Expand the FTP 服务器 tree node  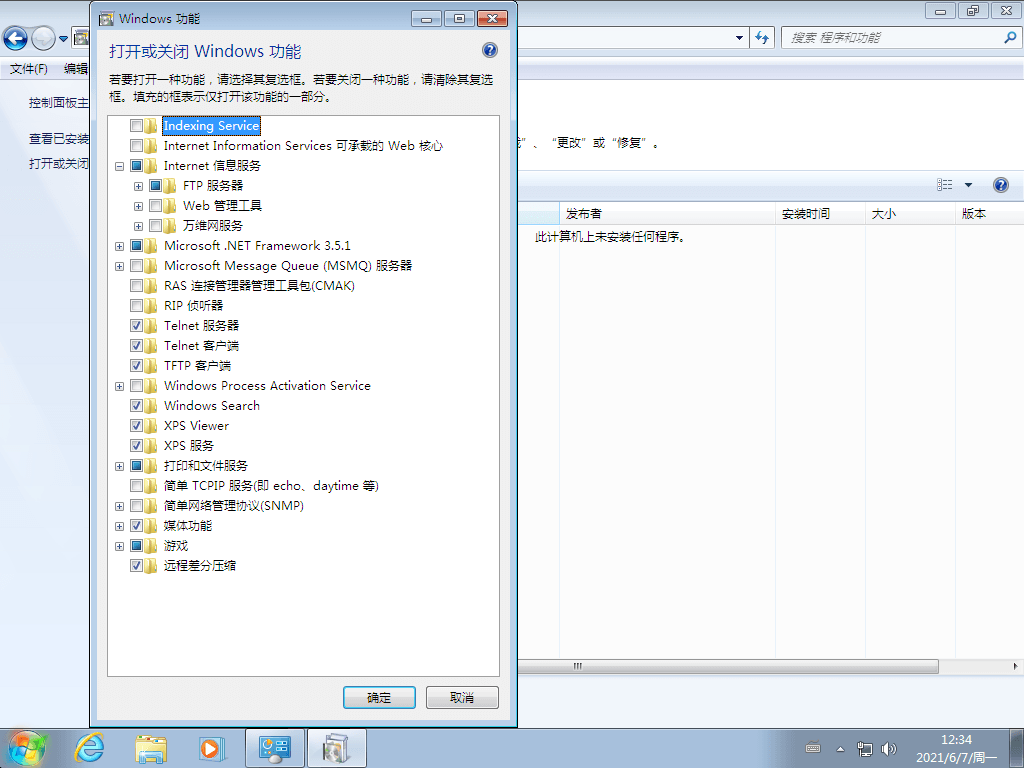[138, 185]
